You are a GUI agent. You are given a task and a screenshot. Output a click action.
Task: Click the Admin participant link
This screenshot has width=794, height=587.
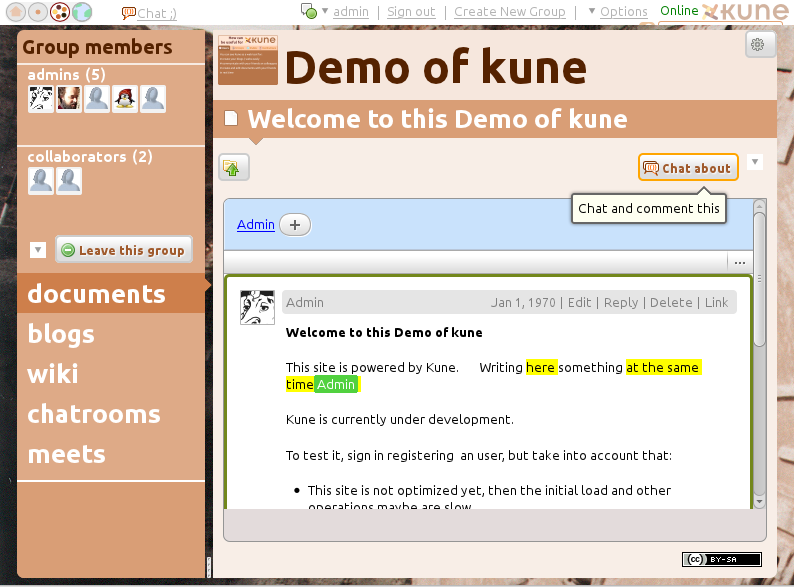tap(256, 224)
